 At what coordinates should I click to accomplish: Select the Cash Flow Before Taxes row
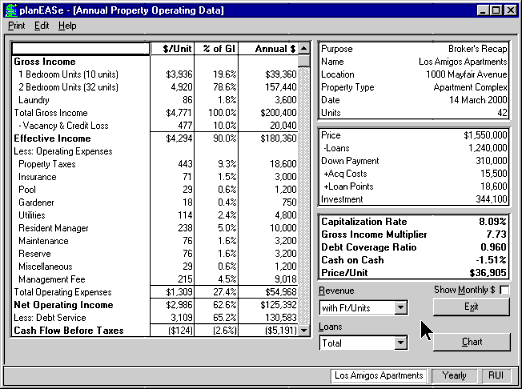(155, 330)
